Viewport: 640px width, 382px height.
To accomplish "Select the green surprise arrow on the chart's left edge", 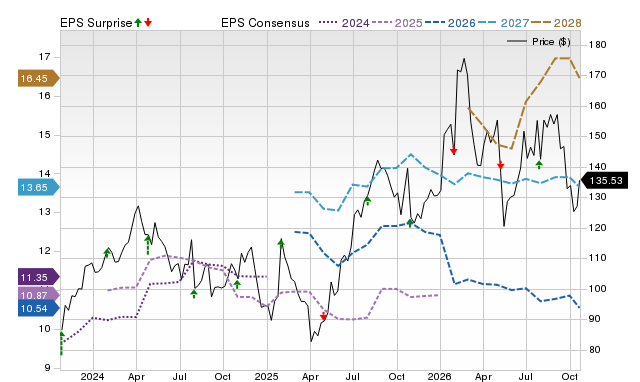I will 62,344.
